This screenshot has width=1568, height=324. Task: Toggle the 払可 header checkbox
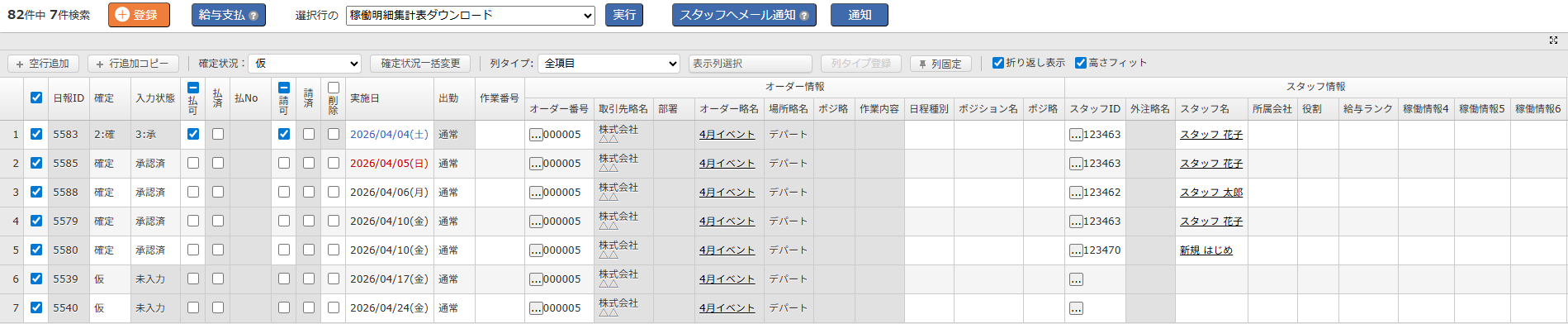pos(193,88)
